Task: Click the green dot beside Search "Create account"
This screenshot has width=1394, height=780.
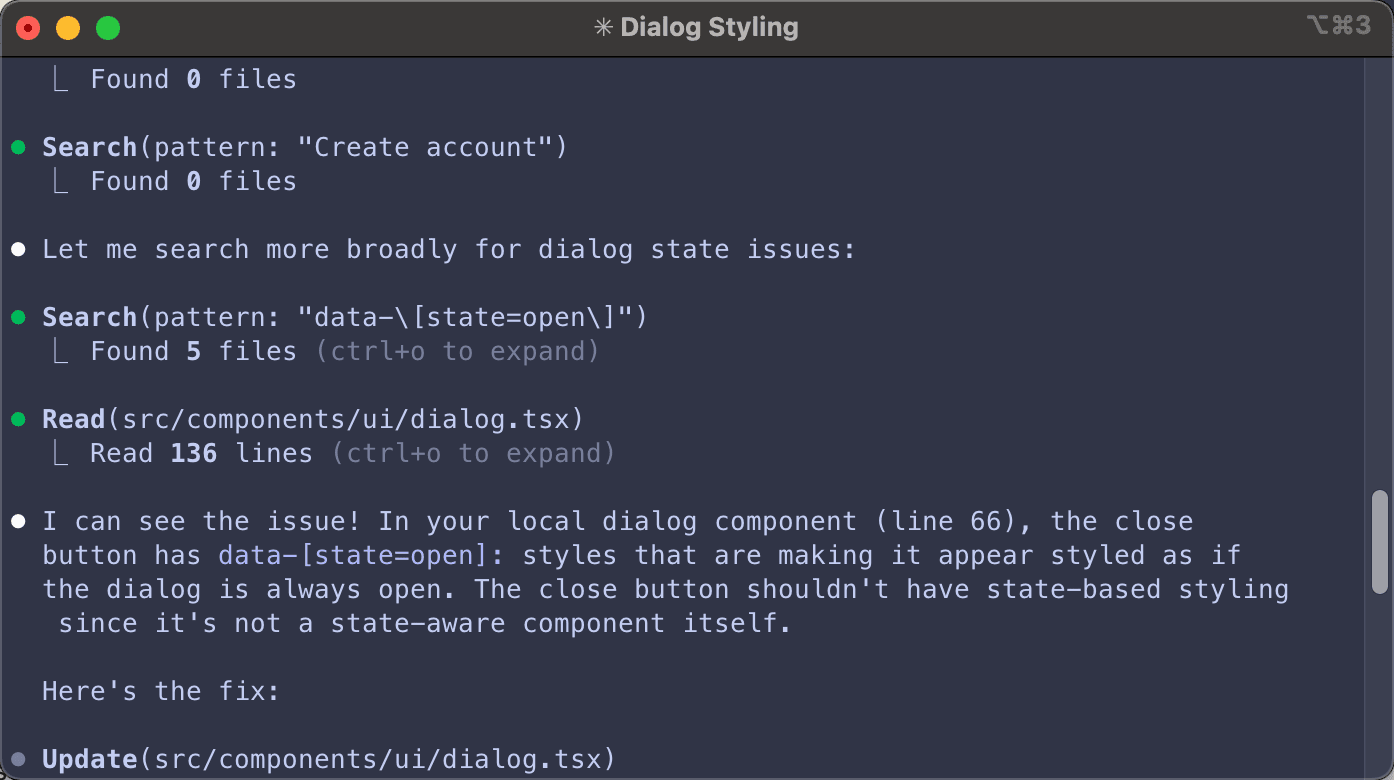Action: coord(18,148)
